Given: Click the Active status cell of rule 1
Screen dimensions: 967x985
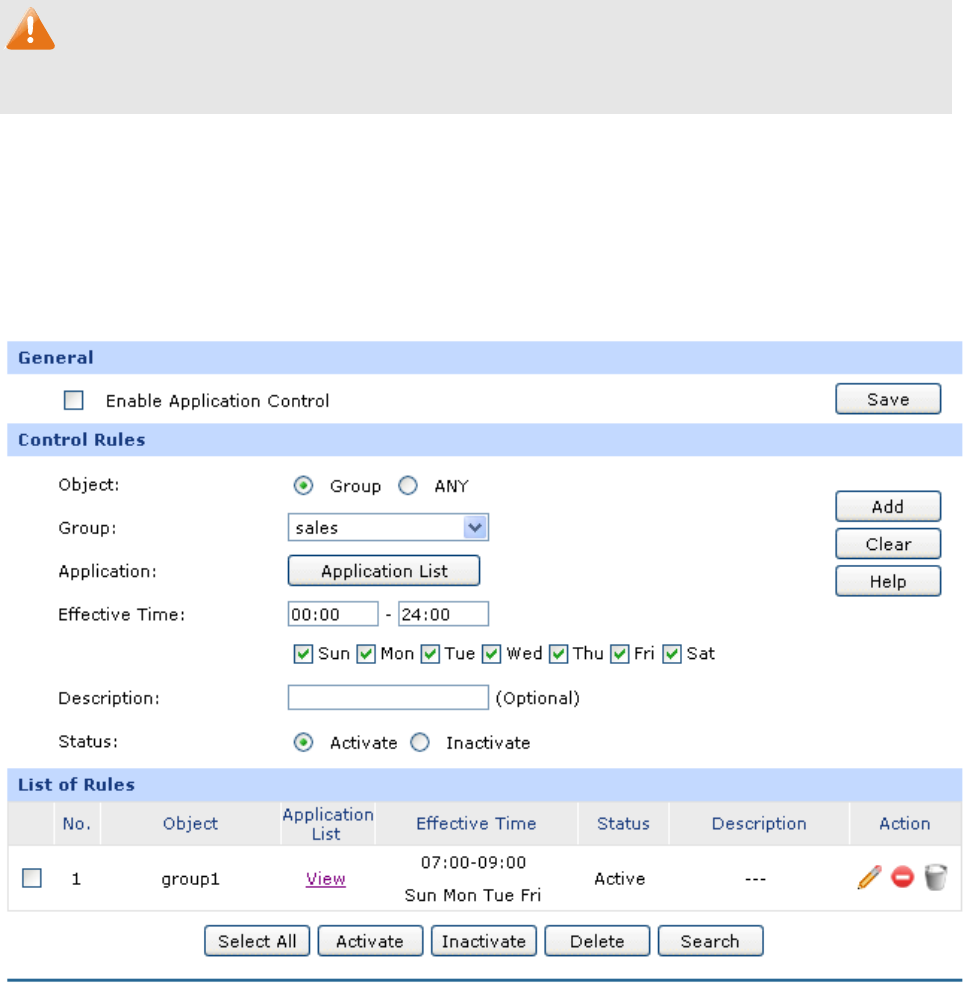Looking at the screenshot, I should pos(620,879).
